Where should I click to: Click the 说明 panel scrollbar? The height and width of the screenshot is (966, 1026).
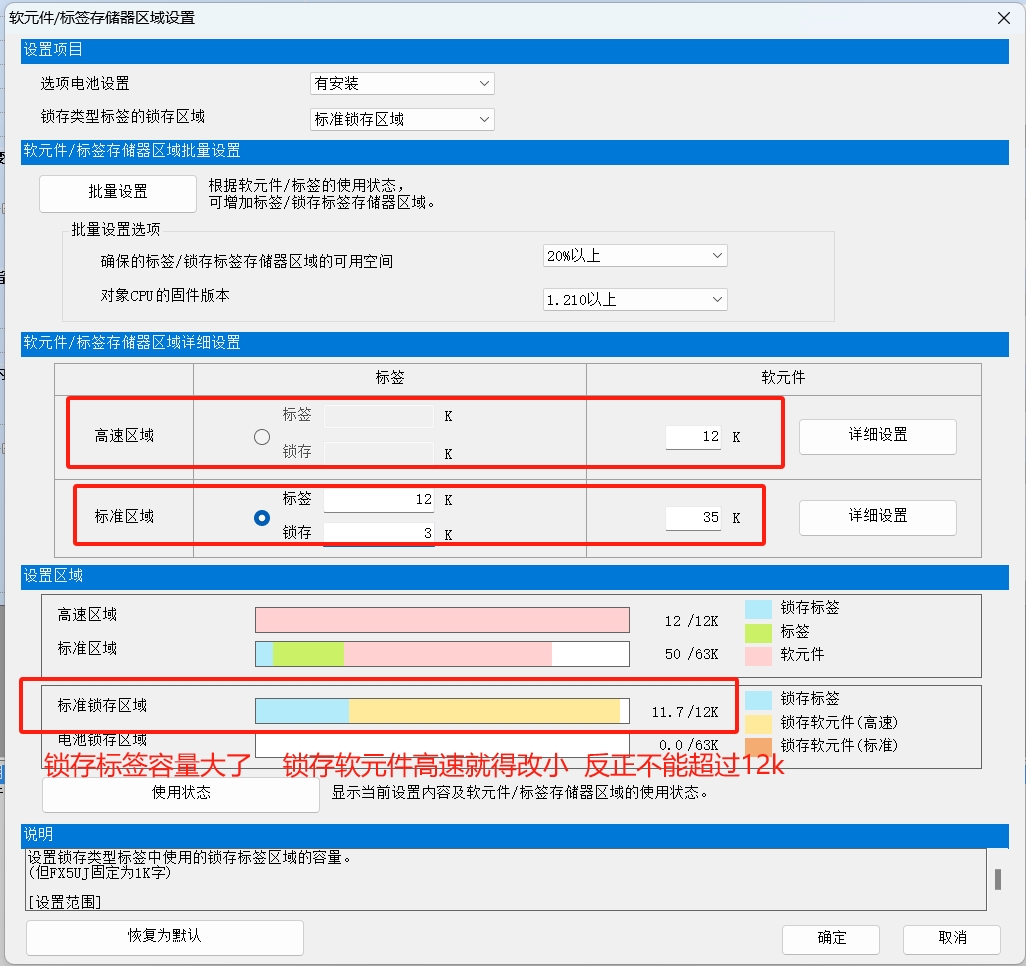click(x=996, y=879)
